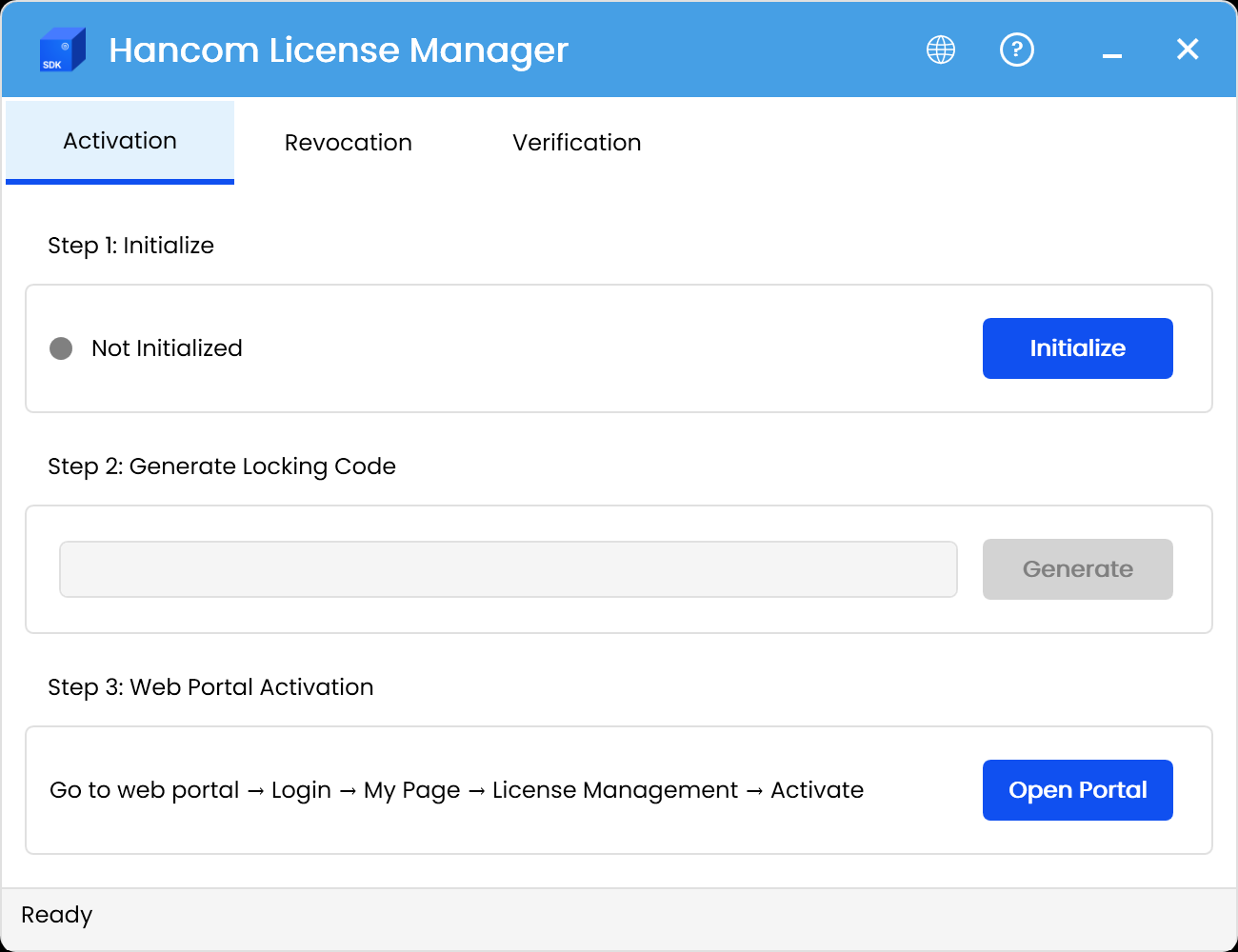Click the Initialize button in Step 1
This screenshot has height=952, width=1238.
pos(1077,348)
